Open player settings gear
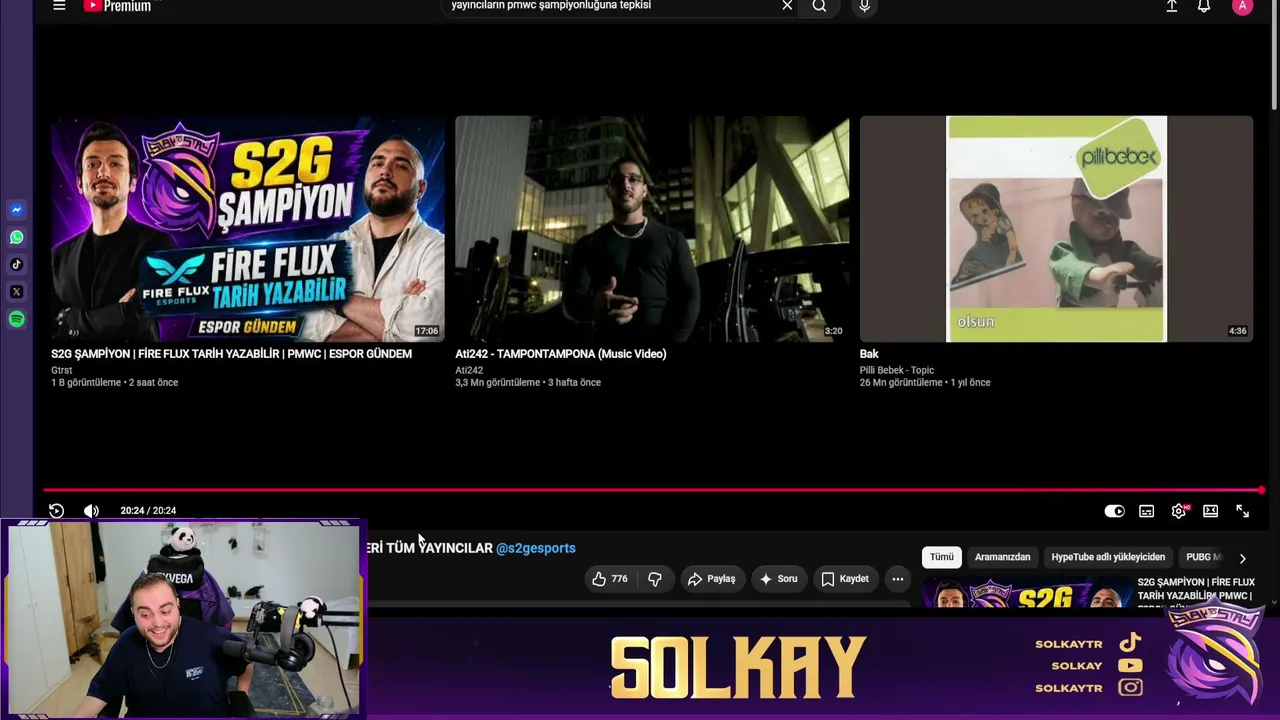 click(x=1179, y=511)
